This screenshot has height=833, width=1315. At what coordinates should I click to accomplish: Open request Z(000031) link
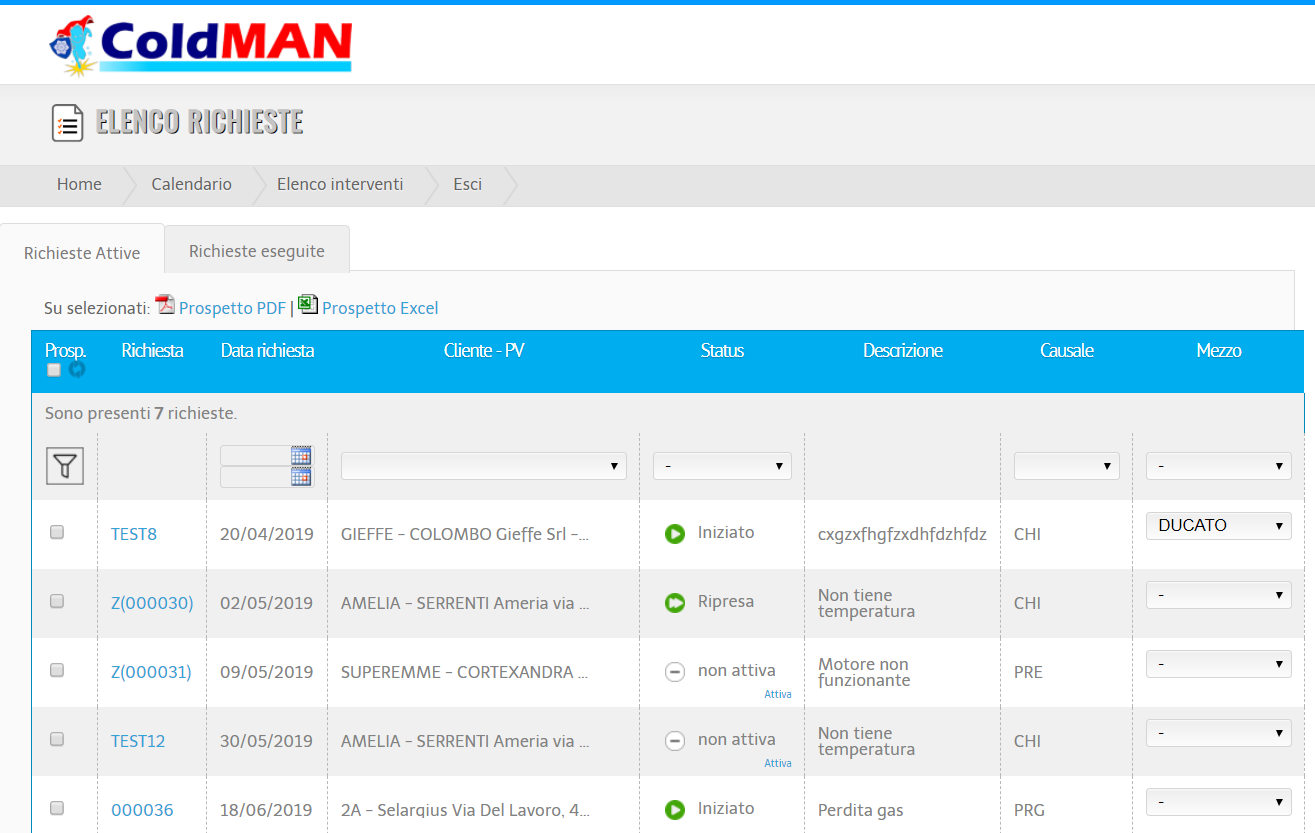pyautogui.click(x=151, y=672)
